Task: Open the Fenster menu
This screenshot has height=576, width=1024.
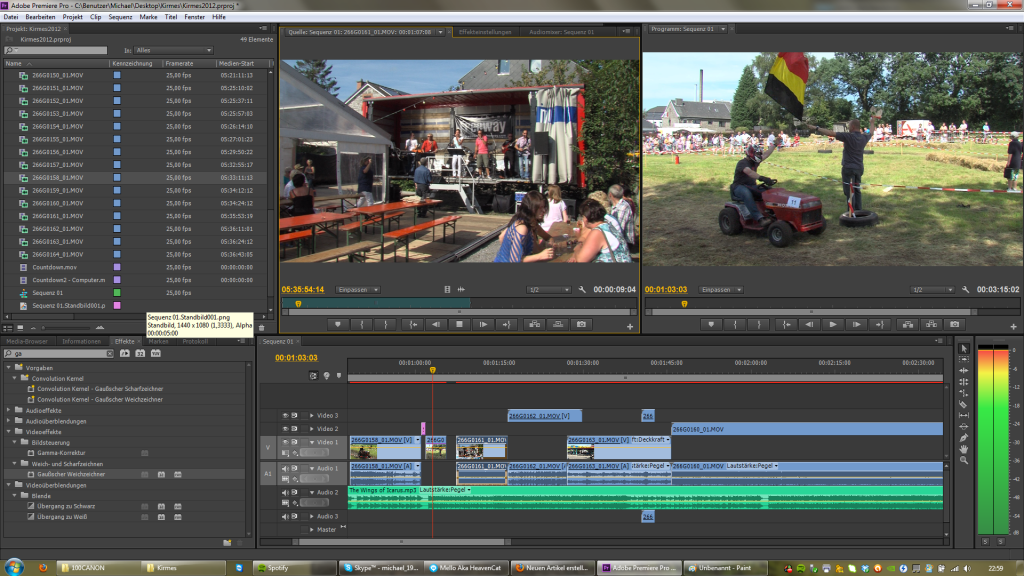Action: pyautogui.click(x=195, y=17)
